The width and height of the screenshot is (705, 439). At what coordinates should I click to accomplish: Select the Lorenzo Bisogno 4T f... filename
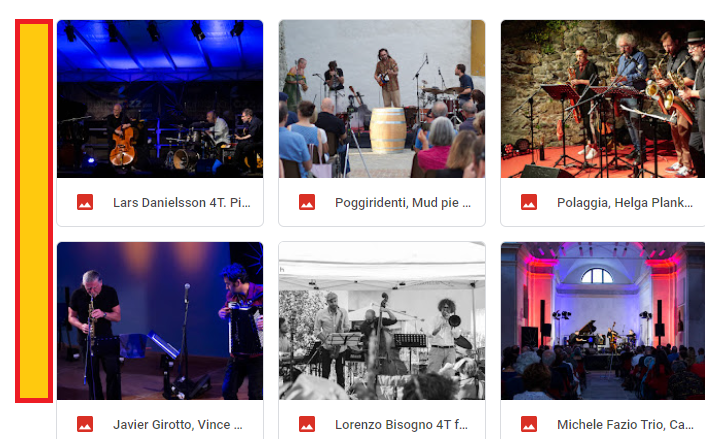pos(401,425)
